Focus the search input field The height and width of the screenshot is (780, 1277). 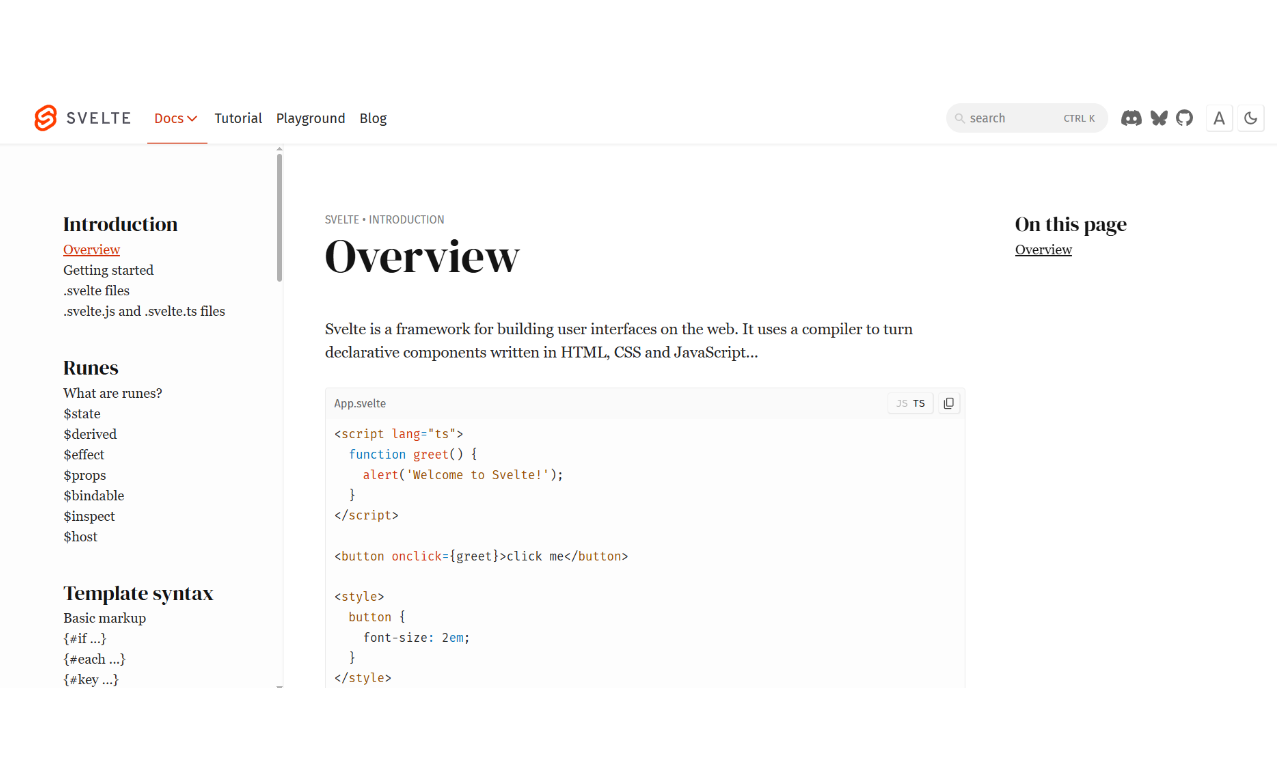click(x=1027, y=118)
